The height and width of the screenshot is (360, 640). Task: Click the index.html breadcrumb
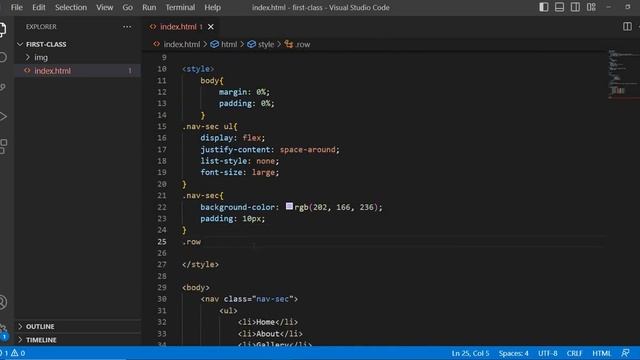(x=182, y=44)
